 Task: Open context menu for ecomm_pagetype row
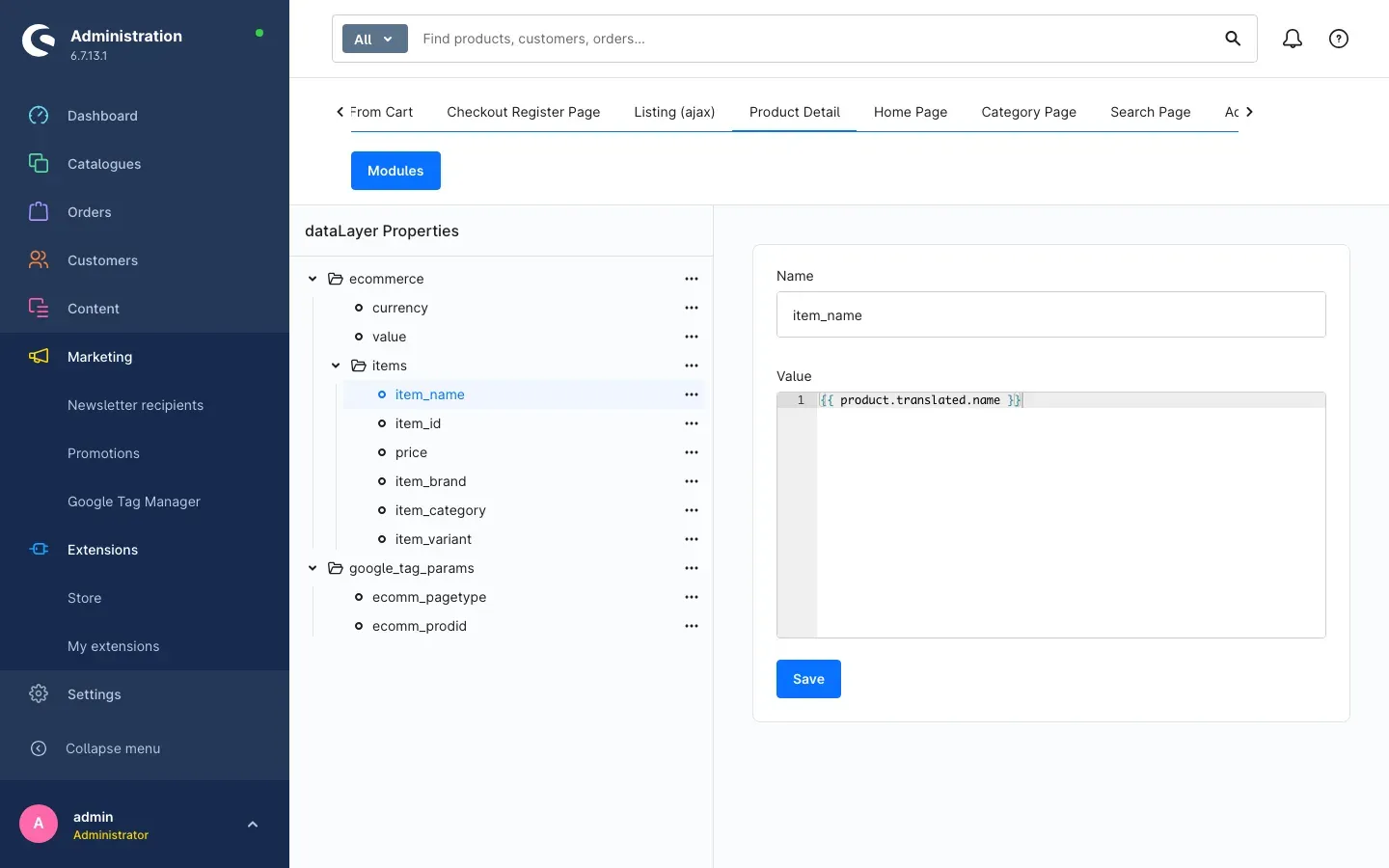click(x=692, y=597)
